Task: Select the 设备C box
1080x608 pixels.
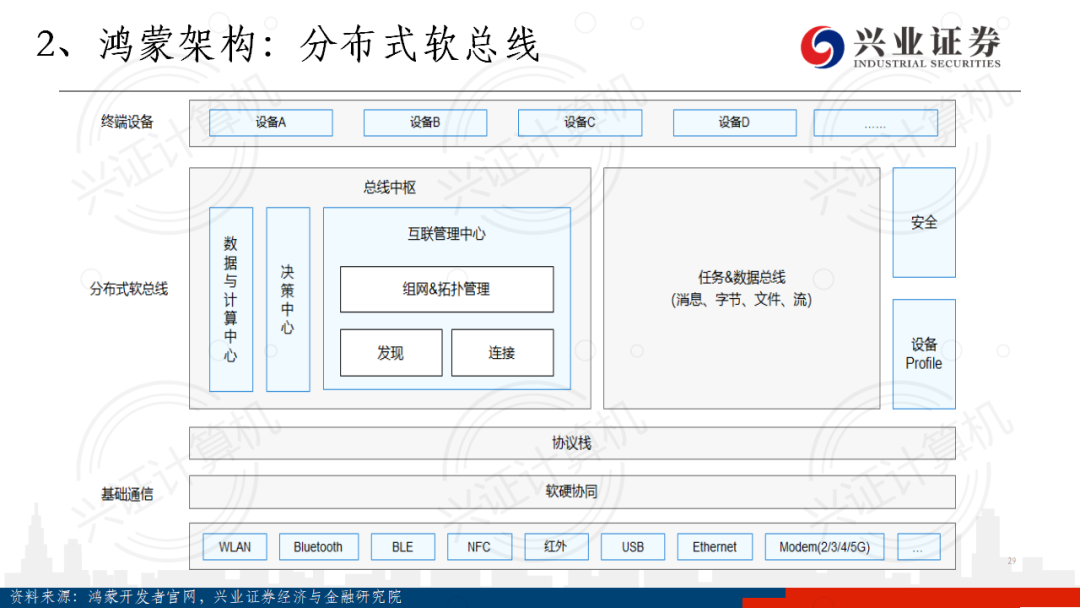Action: click(579, 123)
